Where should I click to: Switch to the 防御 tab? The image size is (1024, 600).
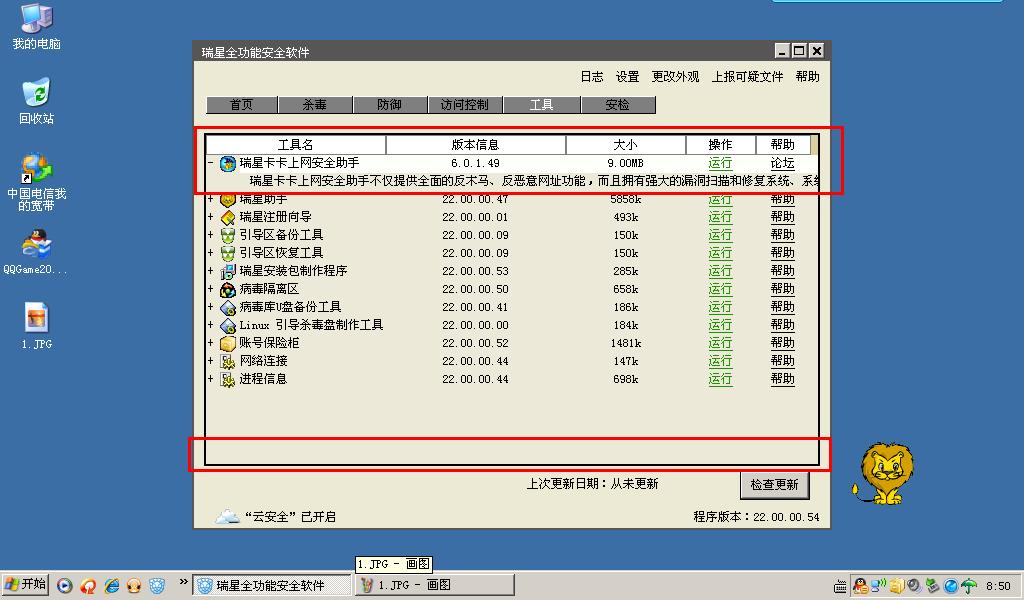(x=390, y=104)
